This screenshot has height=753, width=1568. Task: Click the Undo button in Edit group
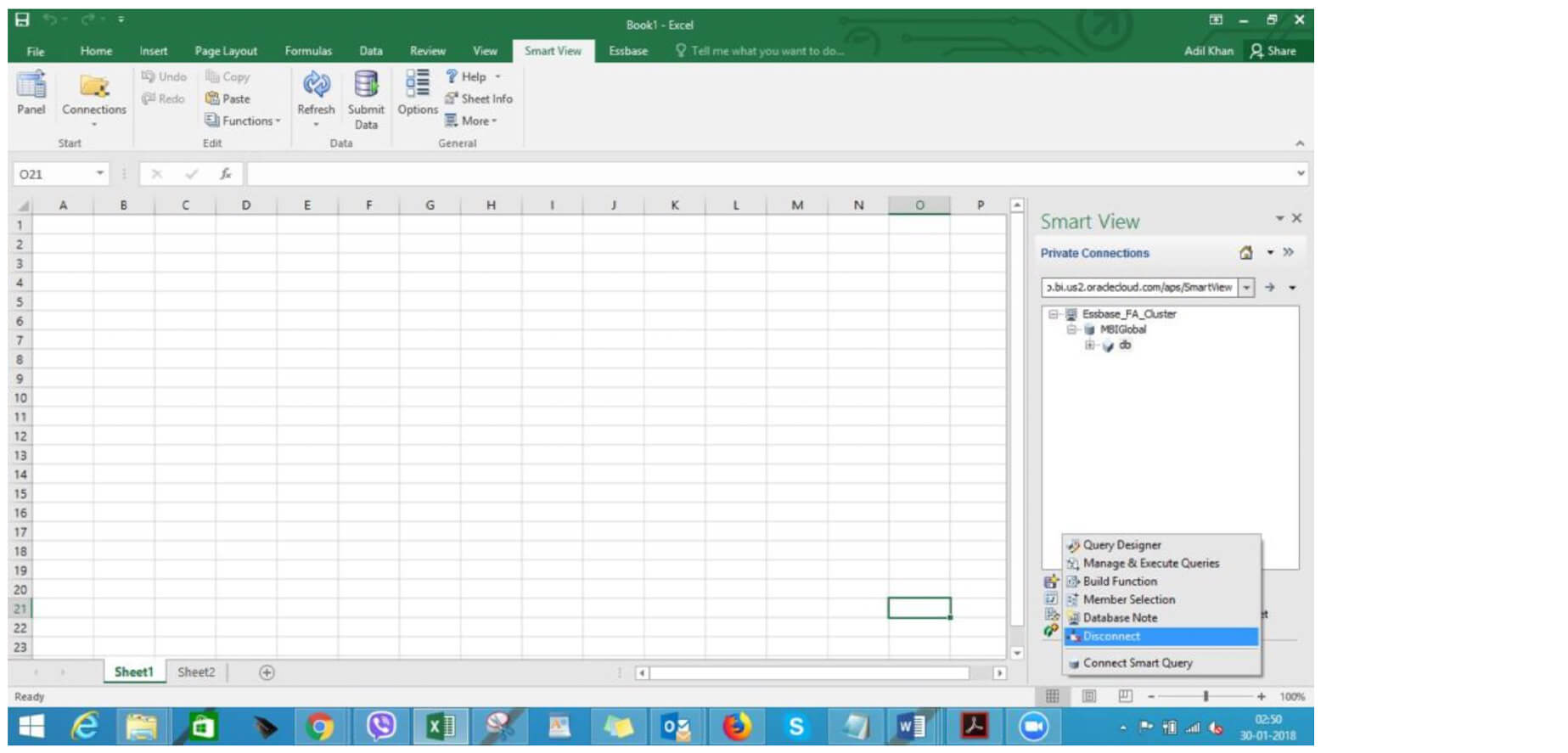tap(164, 76)
